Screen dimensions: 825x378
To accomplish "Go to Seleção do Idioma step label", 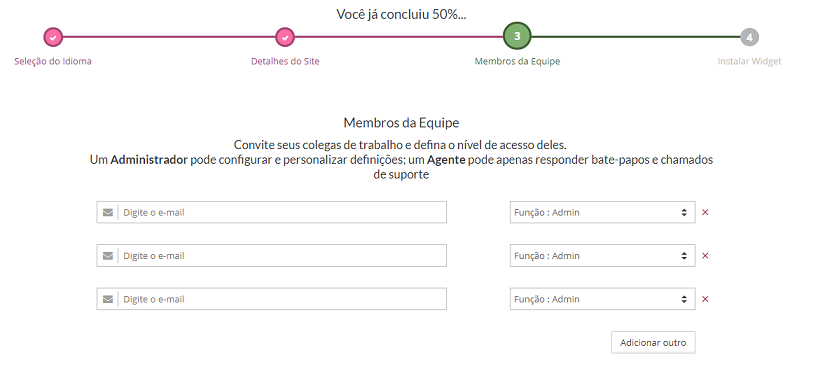I will click(x=53, y=61).
